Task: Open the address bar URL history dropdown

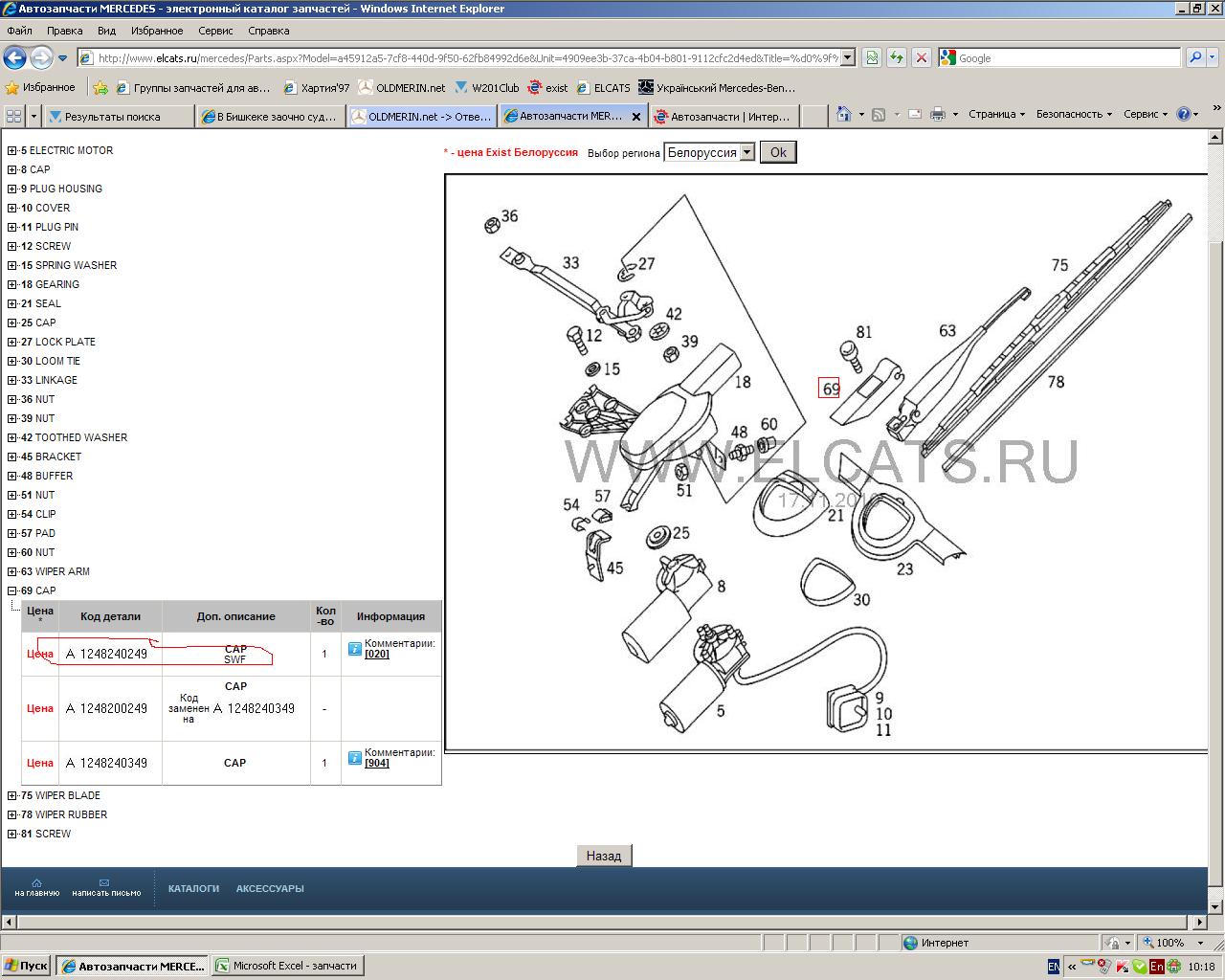Action: (x=847, y=58)
